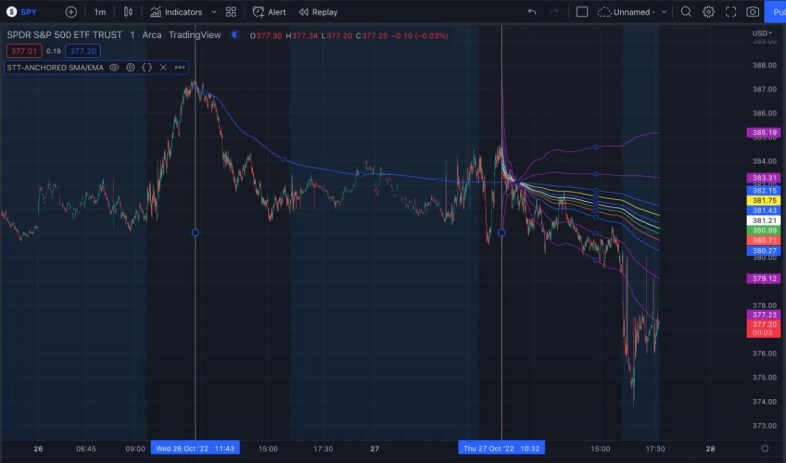
Task: Create a new Alert
Action: tap(269, 12)
